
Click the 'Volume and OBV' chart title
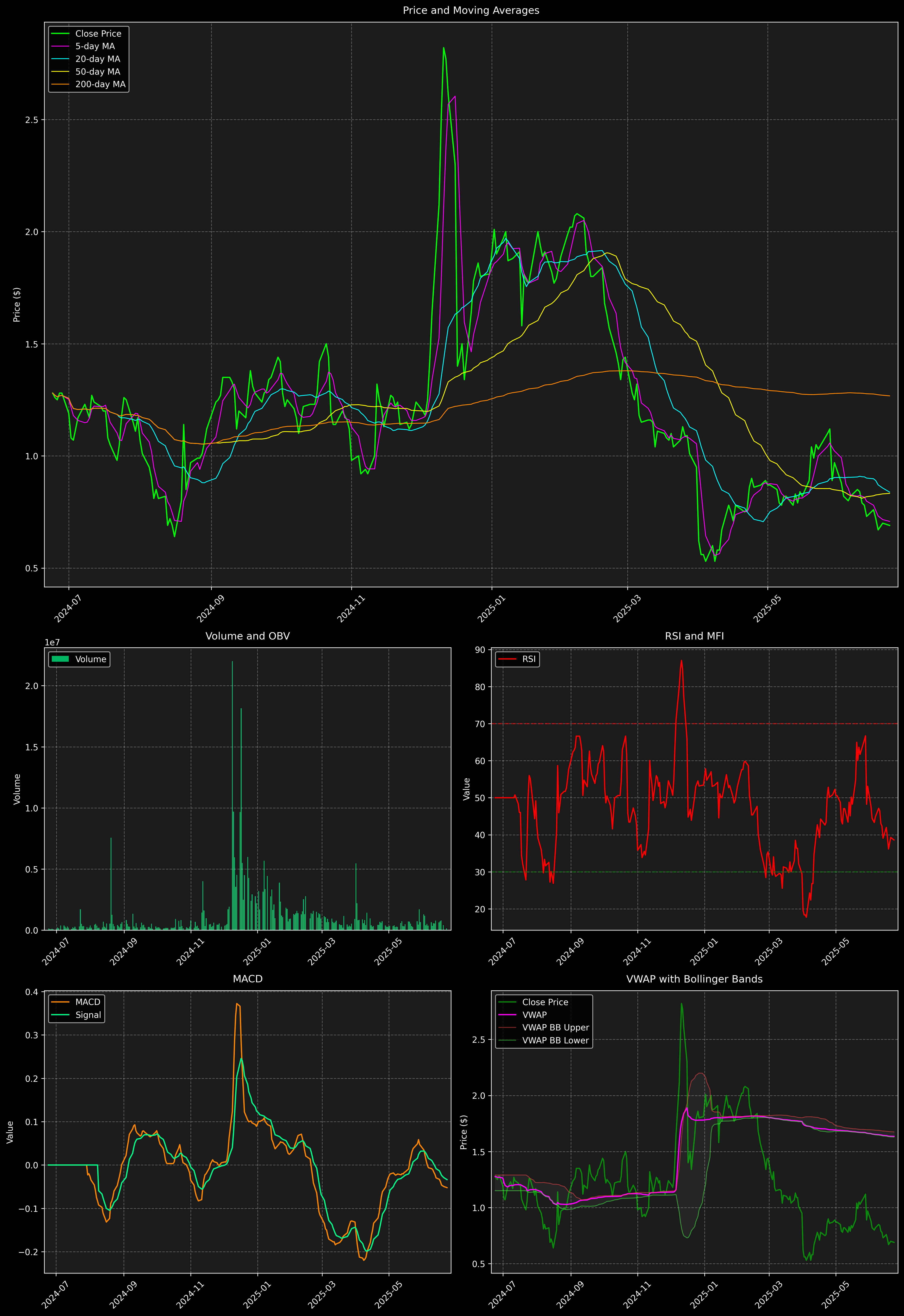248,636
